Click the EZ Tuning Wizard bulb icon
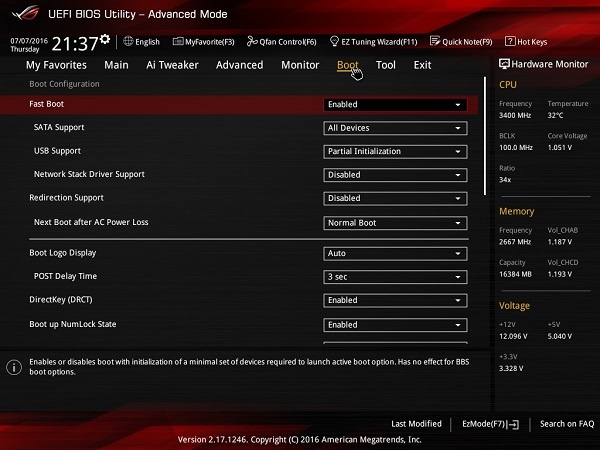This screenshot has width=600, height=450. 334,41
